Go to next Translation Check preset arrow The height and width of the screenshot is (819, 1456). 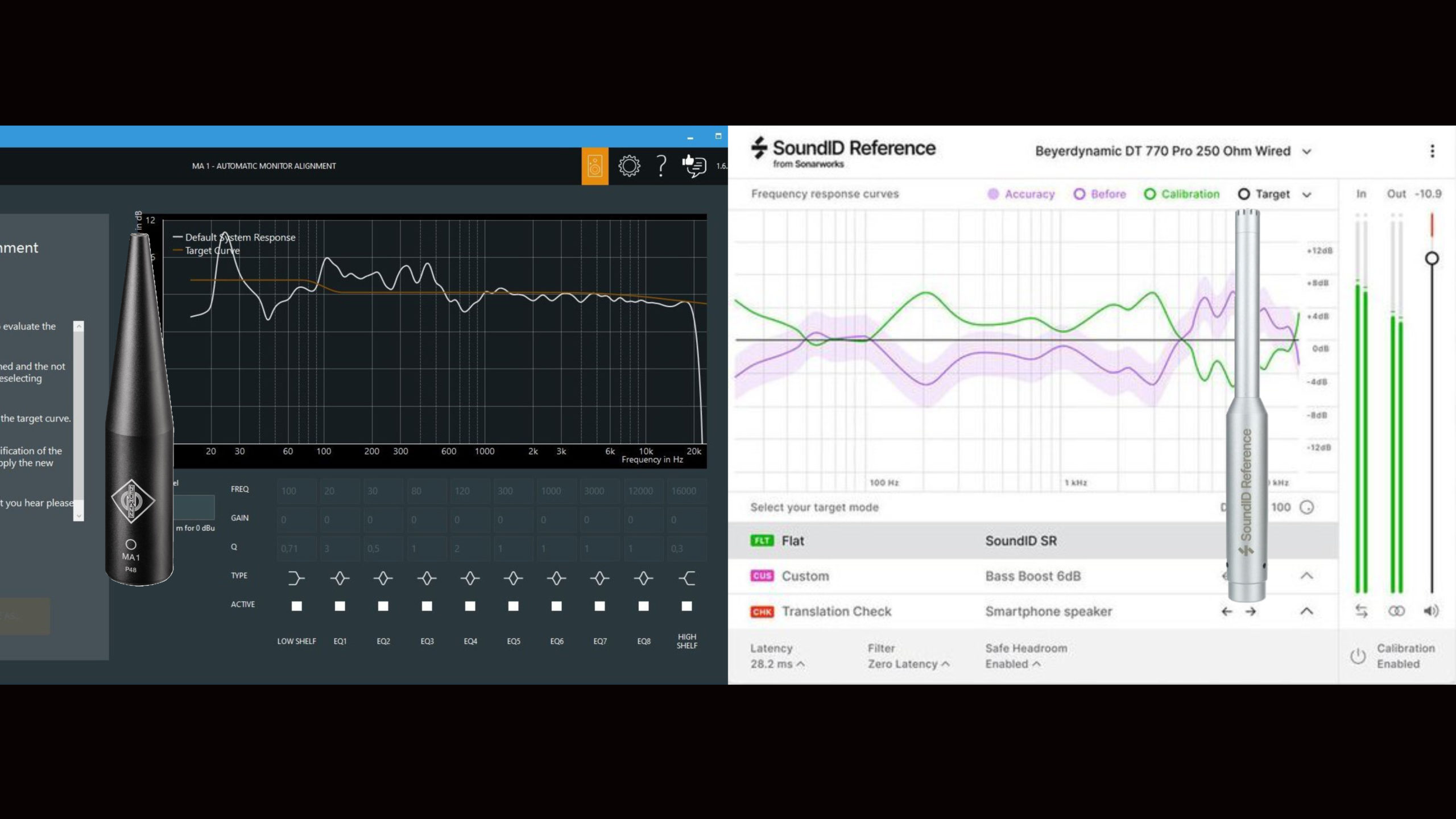point(1251,611)
